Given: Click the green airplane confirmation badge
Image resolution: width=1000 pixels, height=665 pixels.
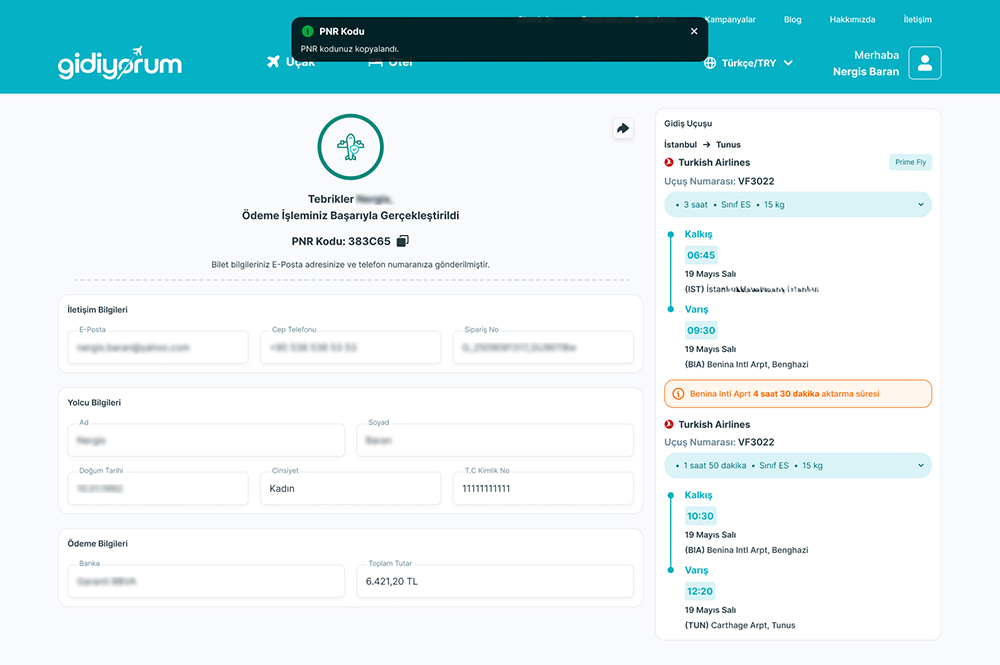Looking at the screenshot, I should point(351,147).
